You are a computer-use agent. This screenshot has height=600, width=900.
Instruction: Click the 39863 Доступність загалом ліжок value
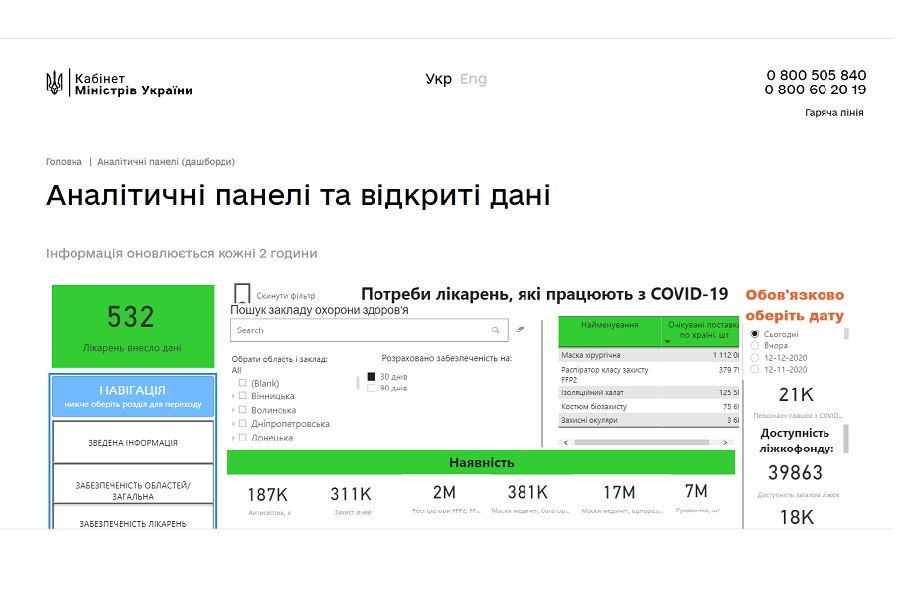(796, 473)
